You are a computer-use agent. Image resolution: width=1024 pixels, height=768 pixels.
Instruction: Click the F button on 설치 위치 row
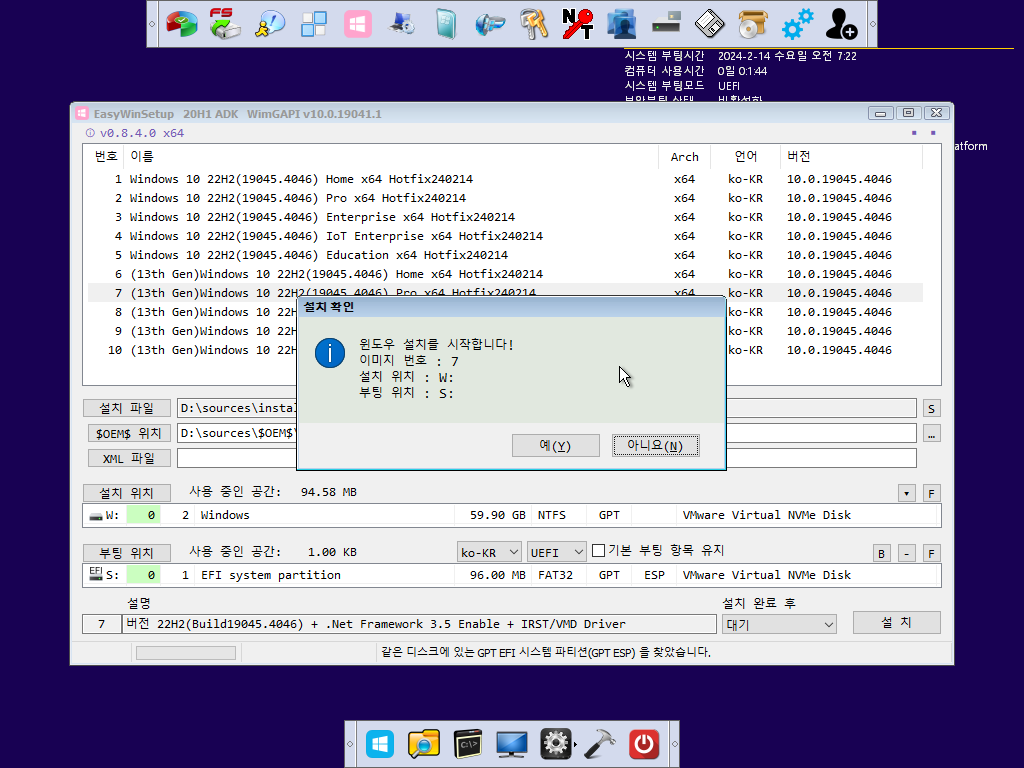pyautogui.click(x=931, y=494)
